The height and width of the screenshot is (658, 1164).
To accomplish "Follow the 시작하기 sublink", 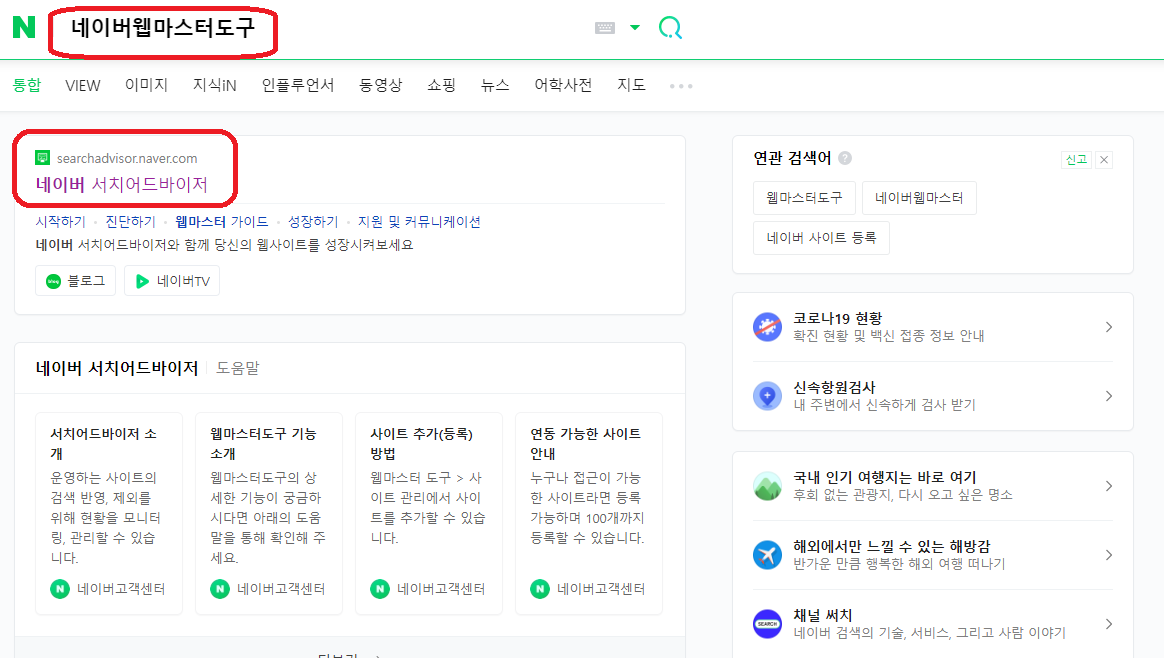I will 61,221.
